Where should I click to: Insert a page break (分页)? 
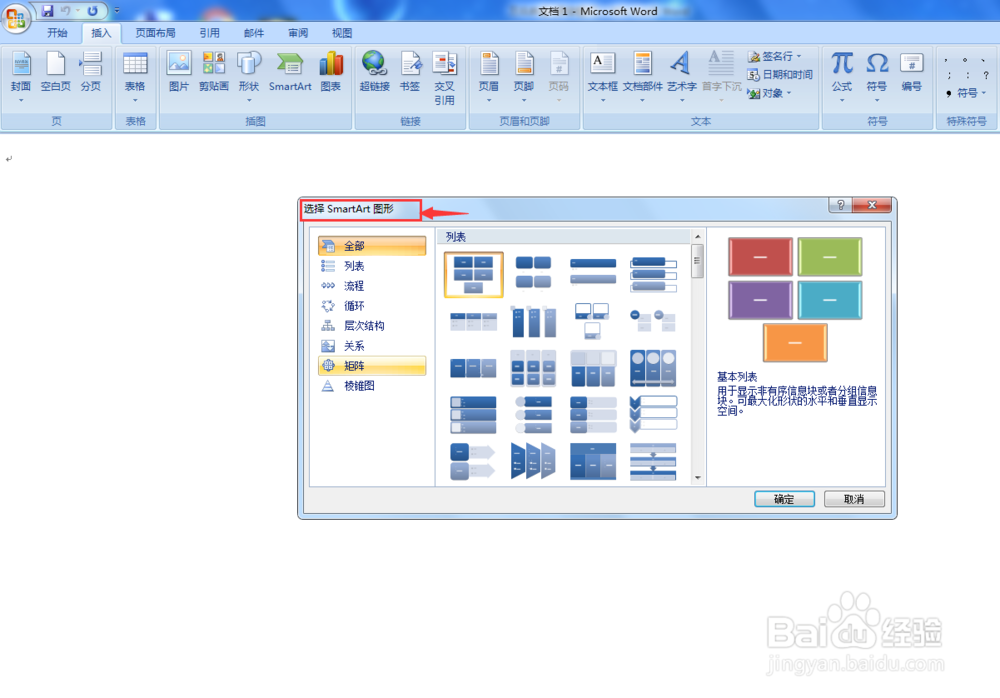point(91,72)
